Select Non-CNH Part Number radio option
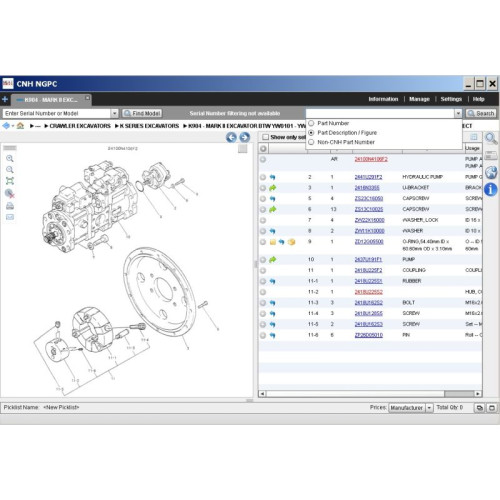 (311, 142)
